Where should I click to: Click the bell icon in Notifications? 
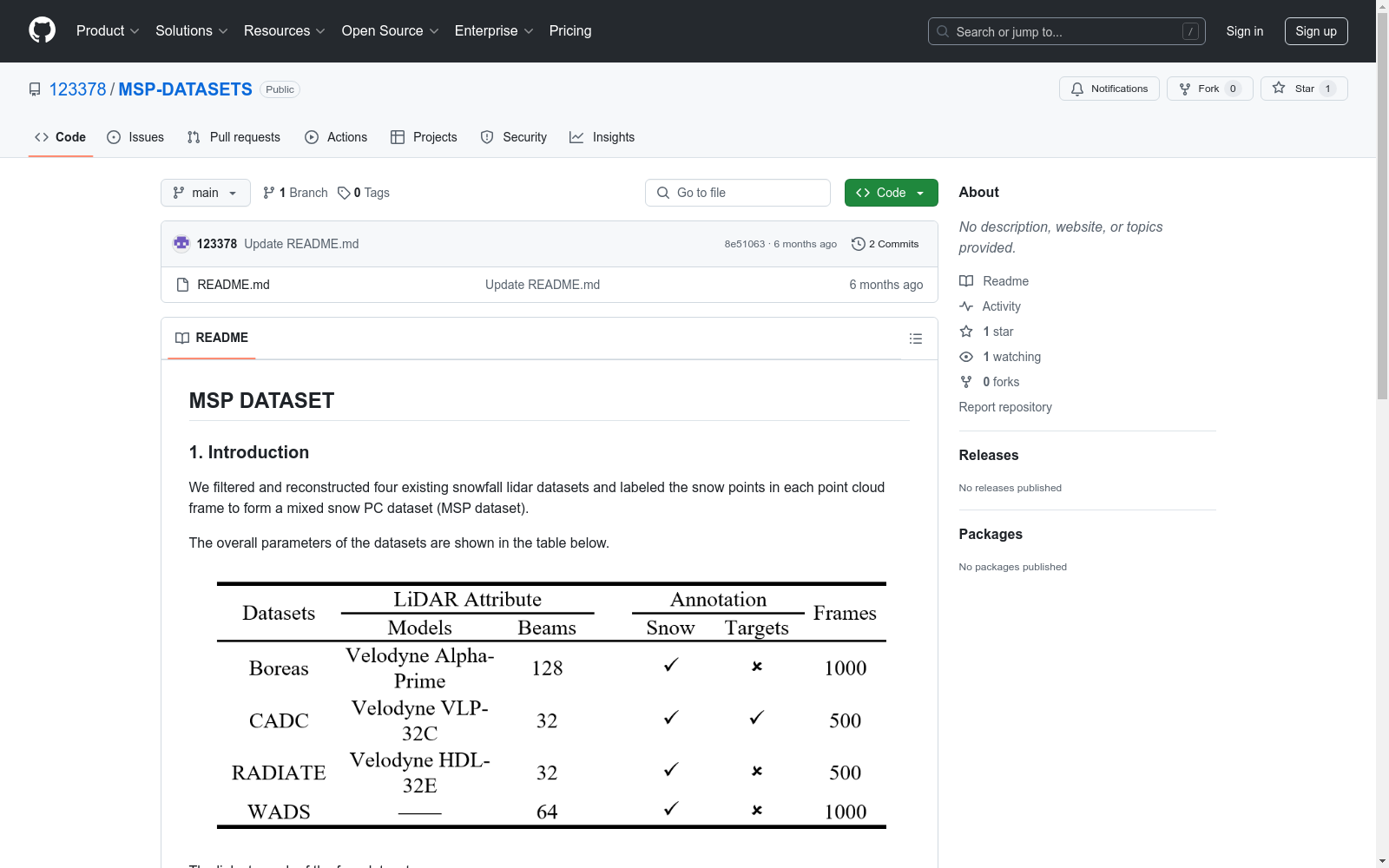tap(1077, 89)
